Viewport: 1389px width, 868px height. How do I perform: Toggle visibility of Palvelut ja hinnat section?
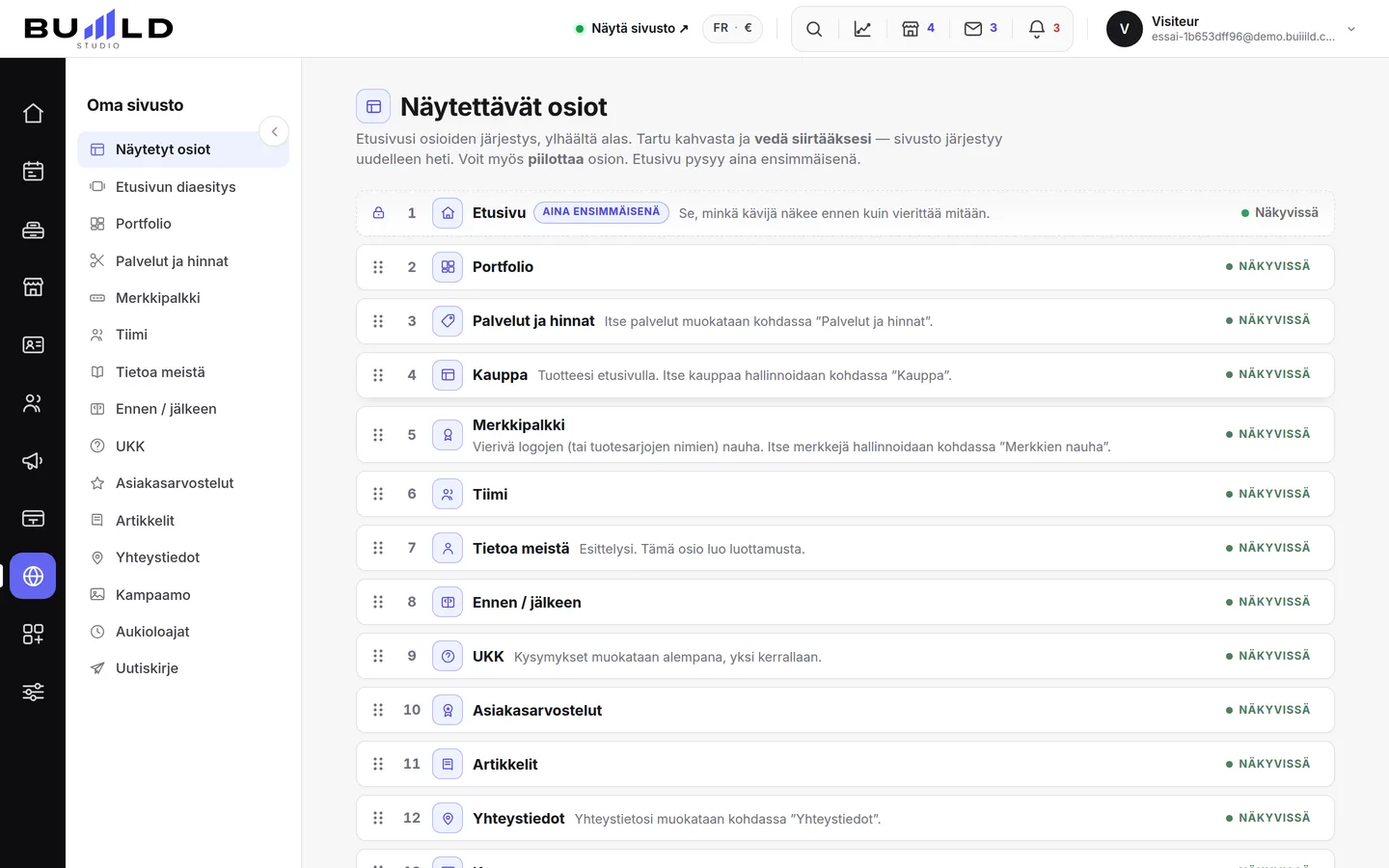[x=1267, y=320]
